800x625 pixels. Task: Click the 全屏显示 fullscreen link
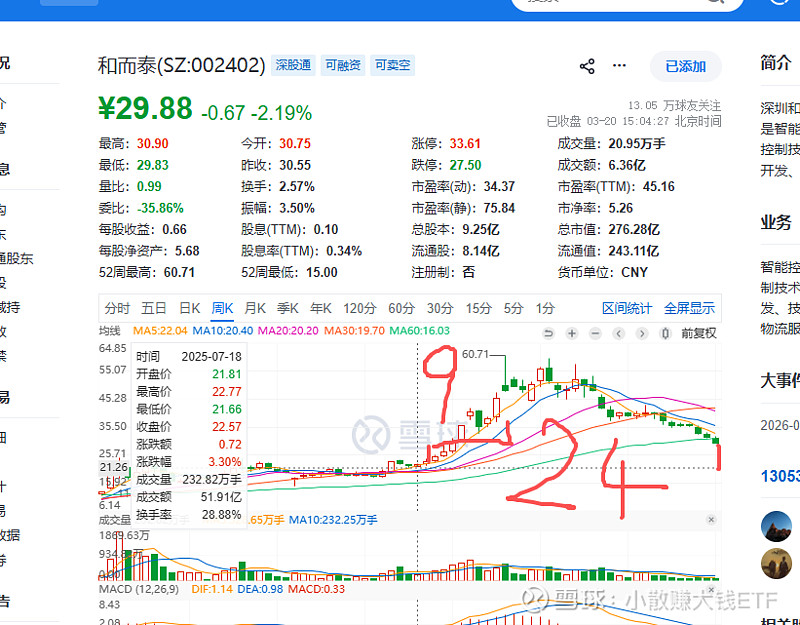(689, 308)
